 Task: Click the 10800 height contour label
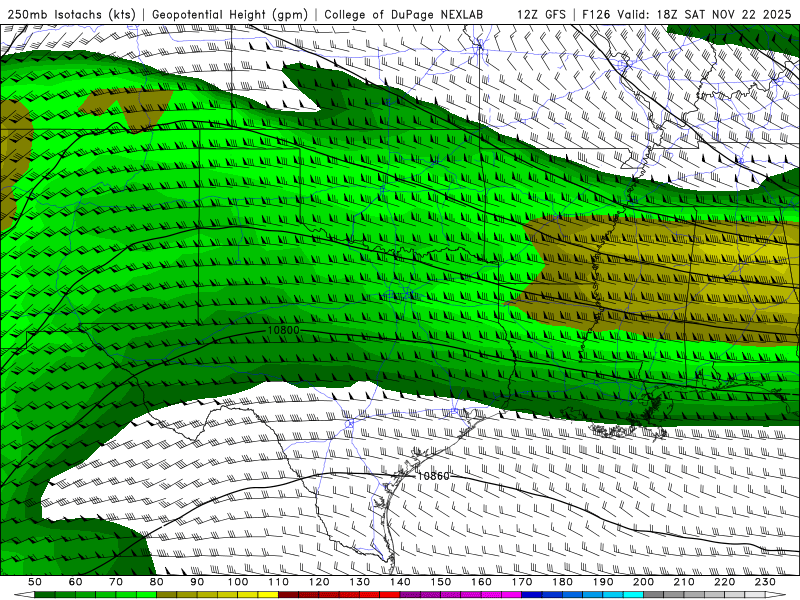[283, 330]
